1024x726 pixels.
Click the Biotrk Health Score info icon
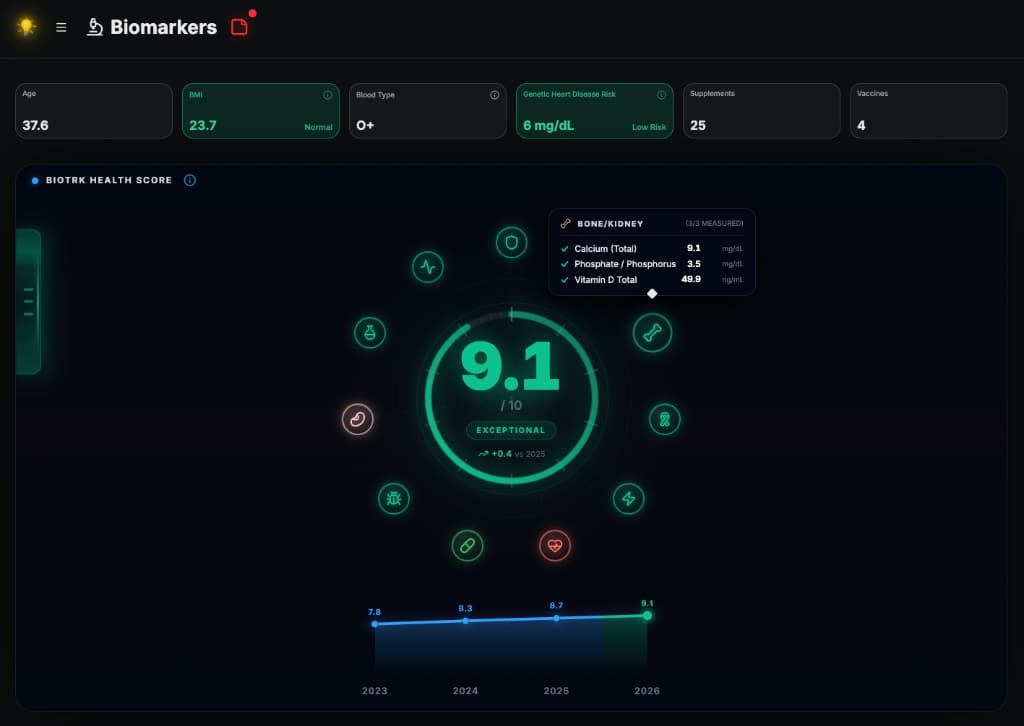(x=190, y=180)
